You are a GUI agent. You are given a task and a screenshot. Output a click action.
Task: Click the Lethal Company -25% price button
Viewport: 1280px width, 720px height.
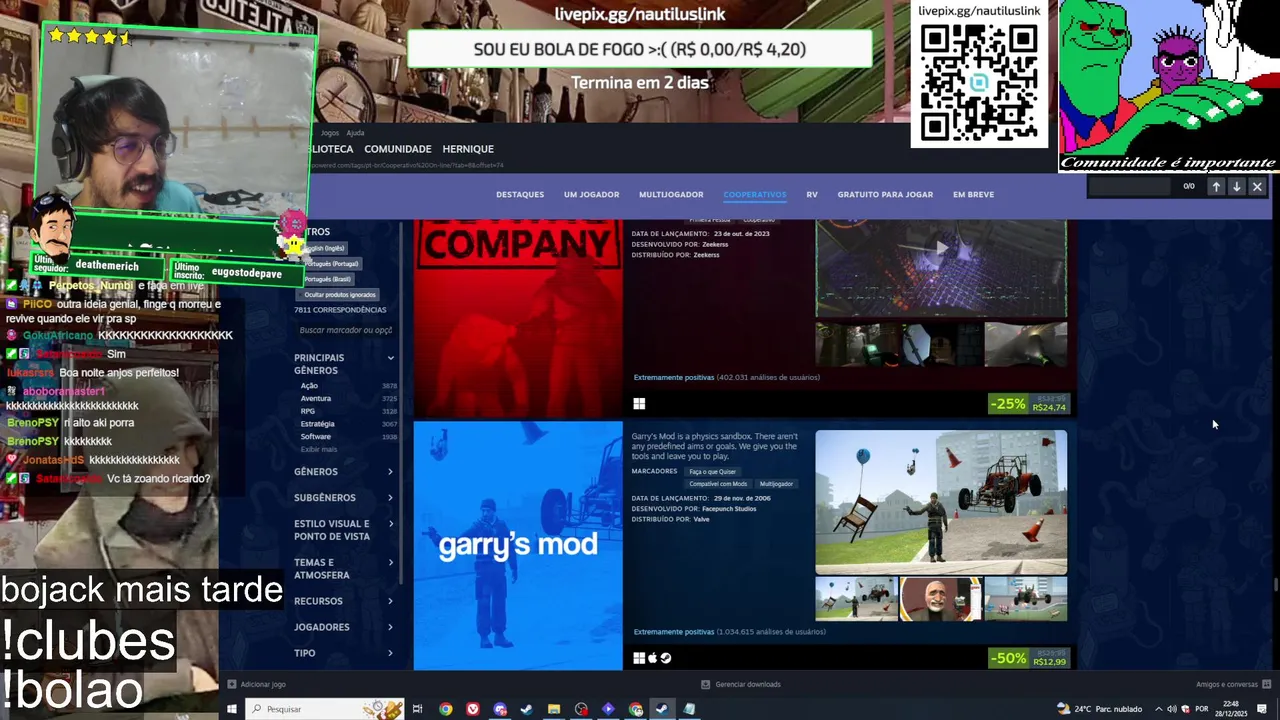1029,404
